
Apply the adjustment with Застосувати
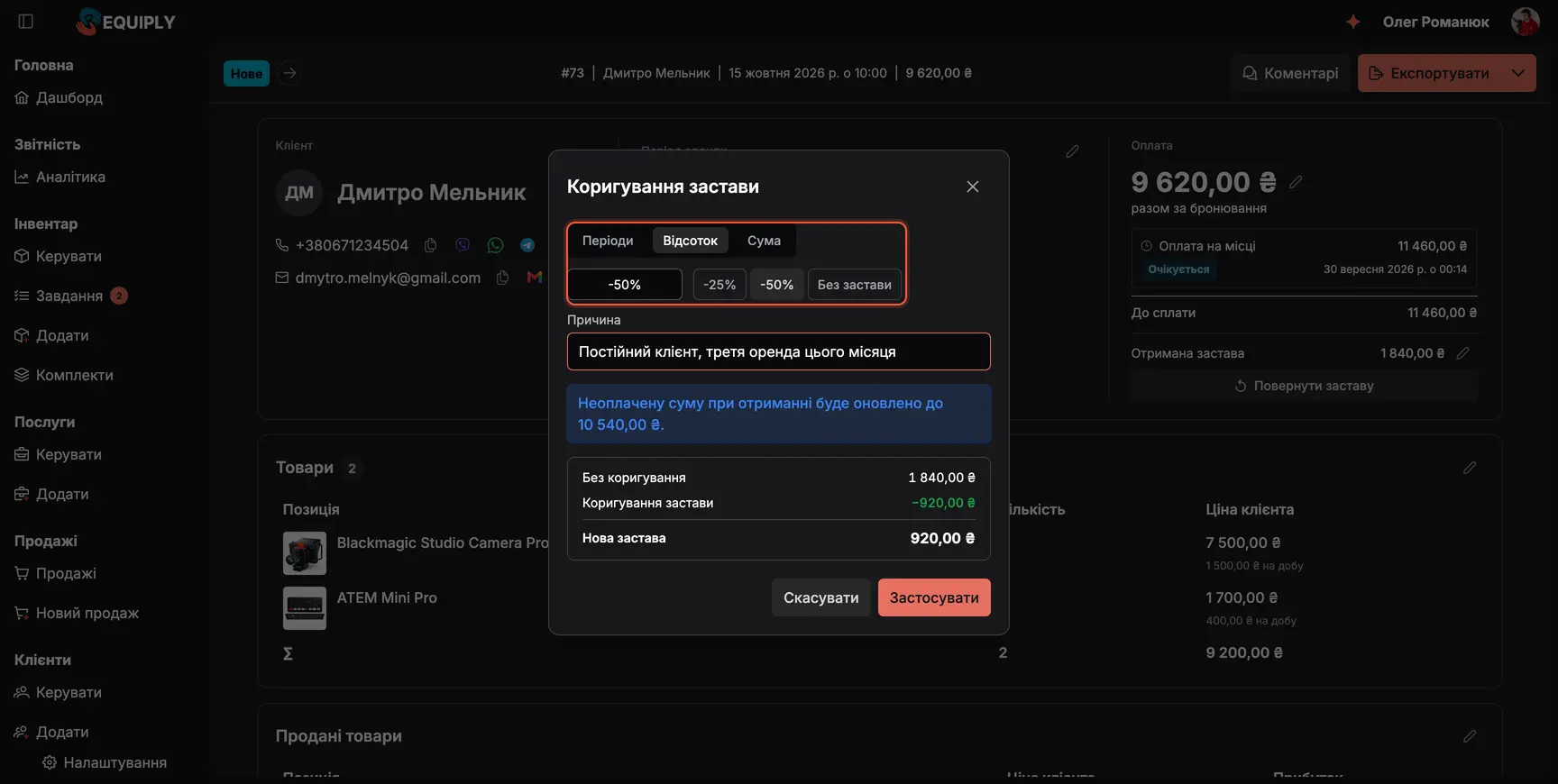click(934, 597)
